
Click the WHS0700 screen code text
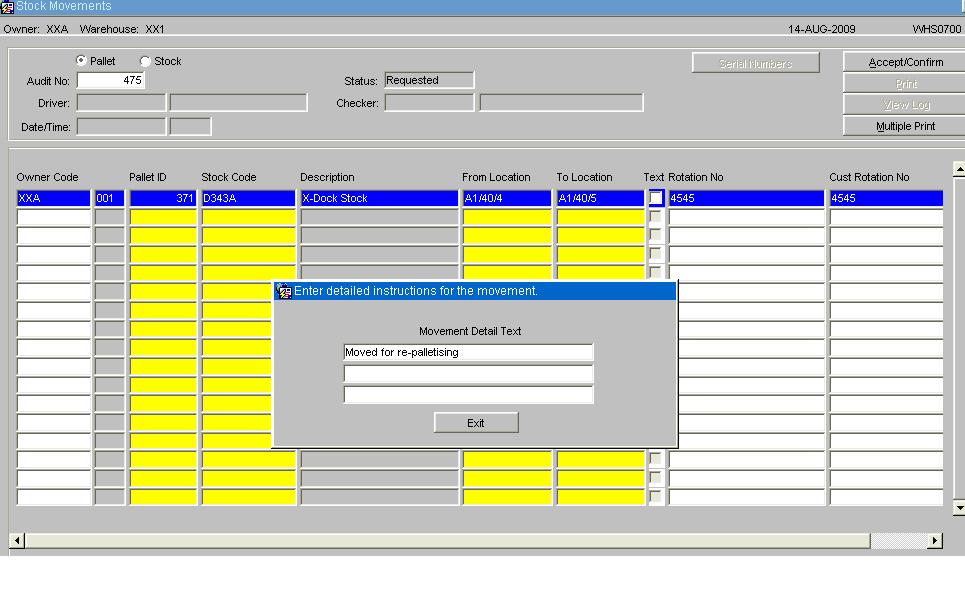tap(936, 29)
